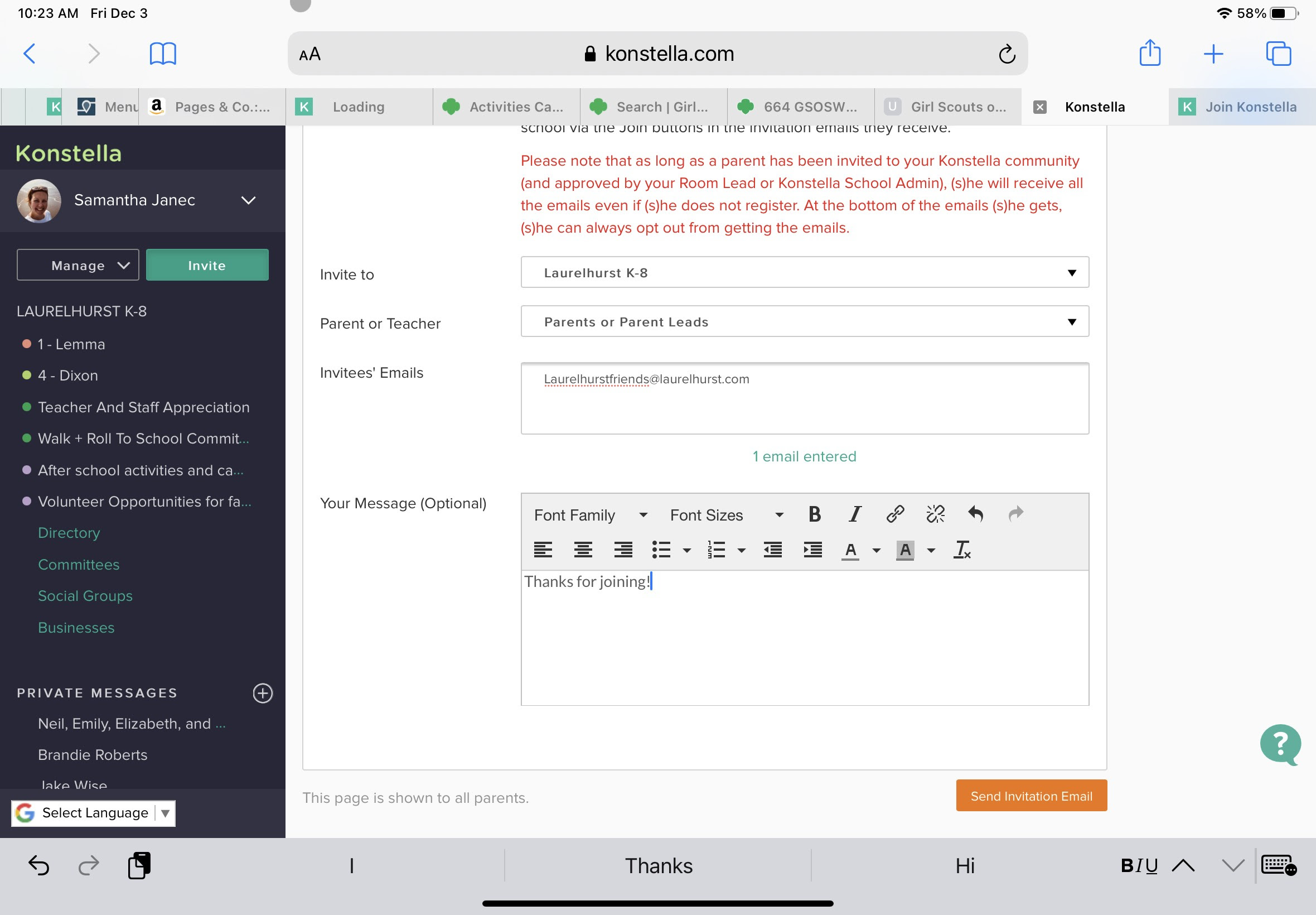Tap keyboard bar paste clipboard icon
This screenshot has height=915, width=1316.
[139, 866]
